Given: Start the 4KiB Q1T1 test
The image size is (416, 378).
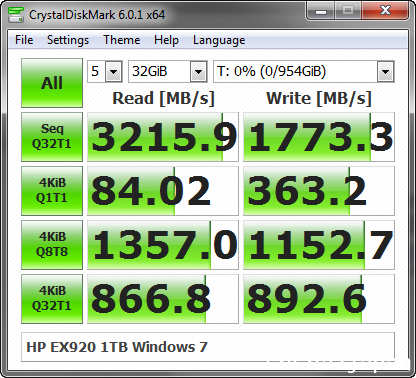Looking at the screenshot, I should (x=52, y=191).
